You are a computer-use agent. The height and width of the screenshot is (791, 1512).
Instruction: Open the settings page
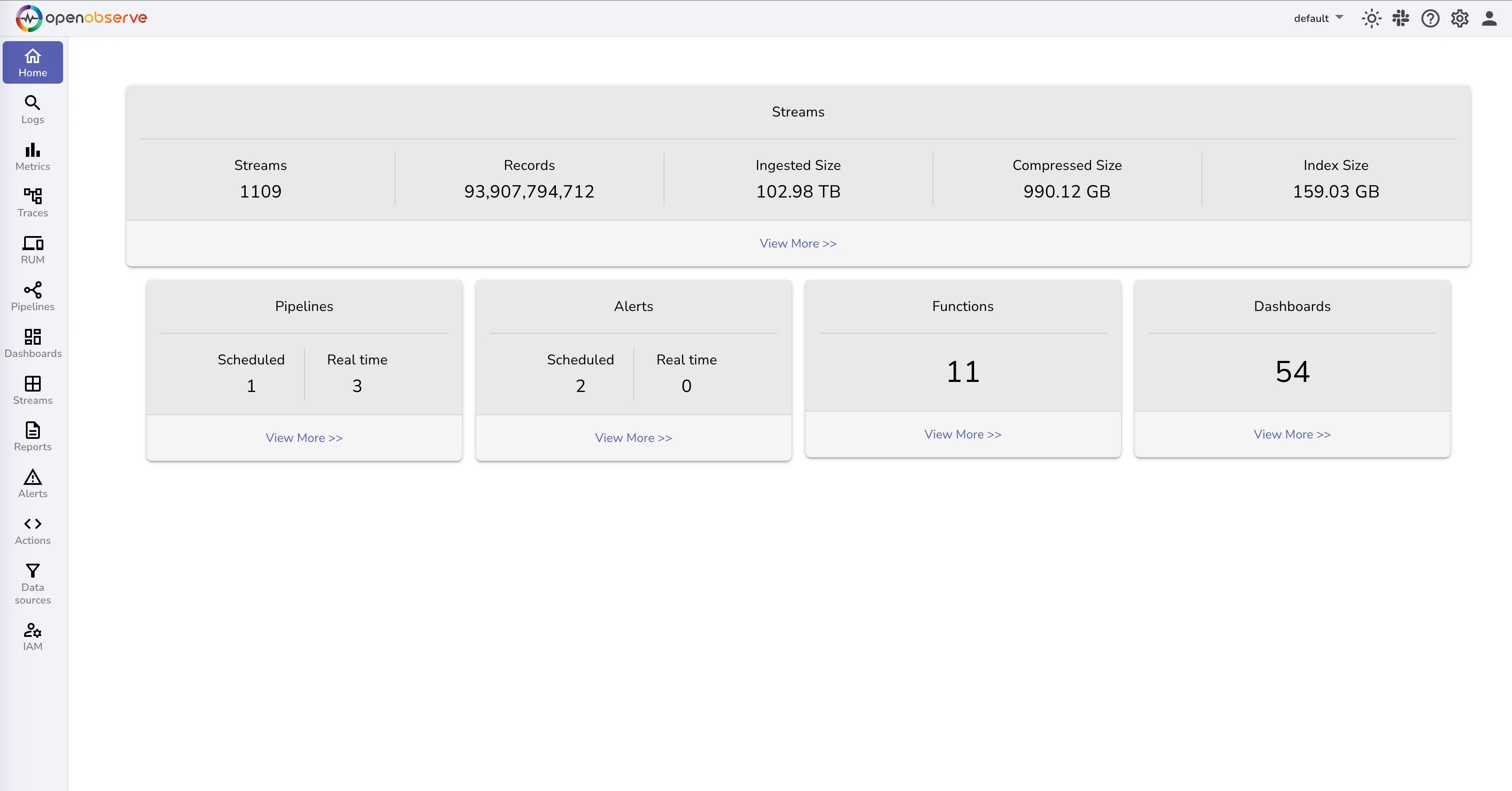point(1460,18)
